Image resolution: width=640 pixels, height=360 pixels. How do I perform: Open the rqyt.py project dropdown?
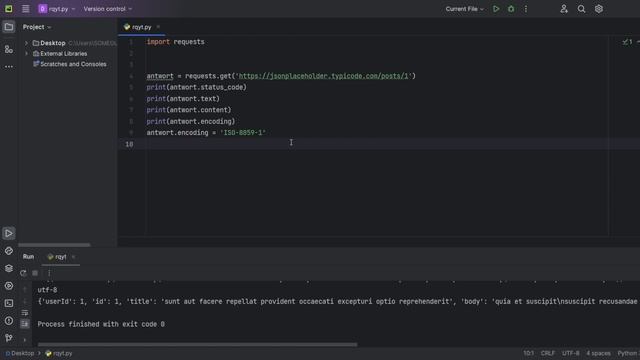(57, 9)
